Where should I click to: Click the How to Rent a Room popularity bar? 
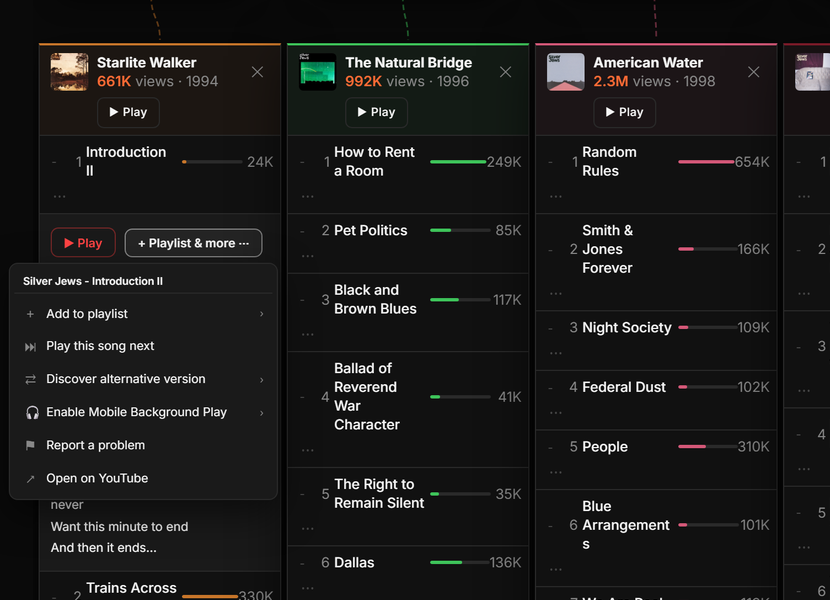[x=458, y=162]
